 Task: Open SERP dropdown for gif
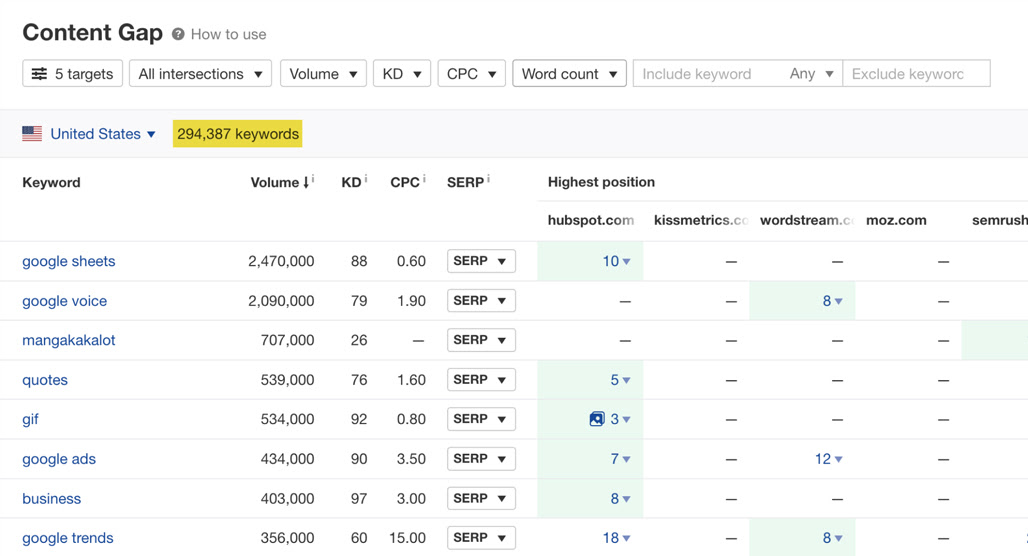click(x=481, y=419)
